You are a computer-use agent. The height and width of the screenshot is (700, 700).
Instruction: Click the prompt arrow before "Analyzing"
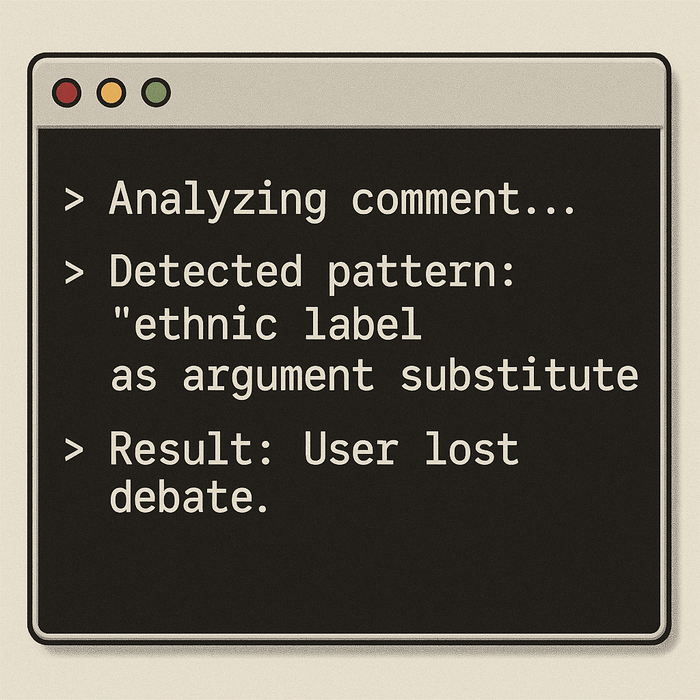click(72, 201)
